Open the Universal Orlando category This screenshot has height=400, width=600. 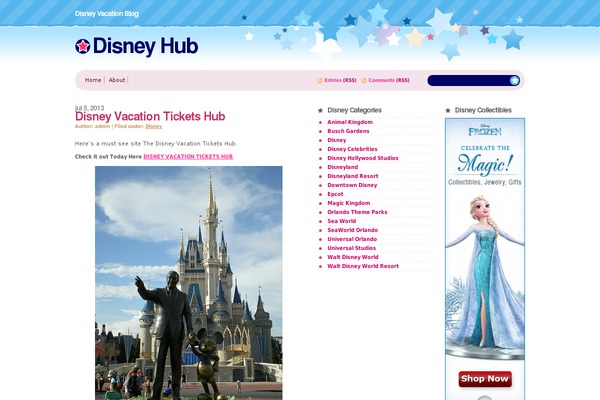click(x=352, y=239)
